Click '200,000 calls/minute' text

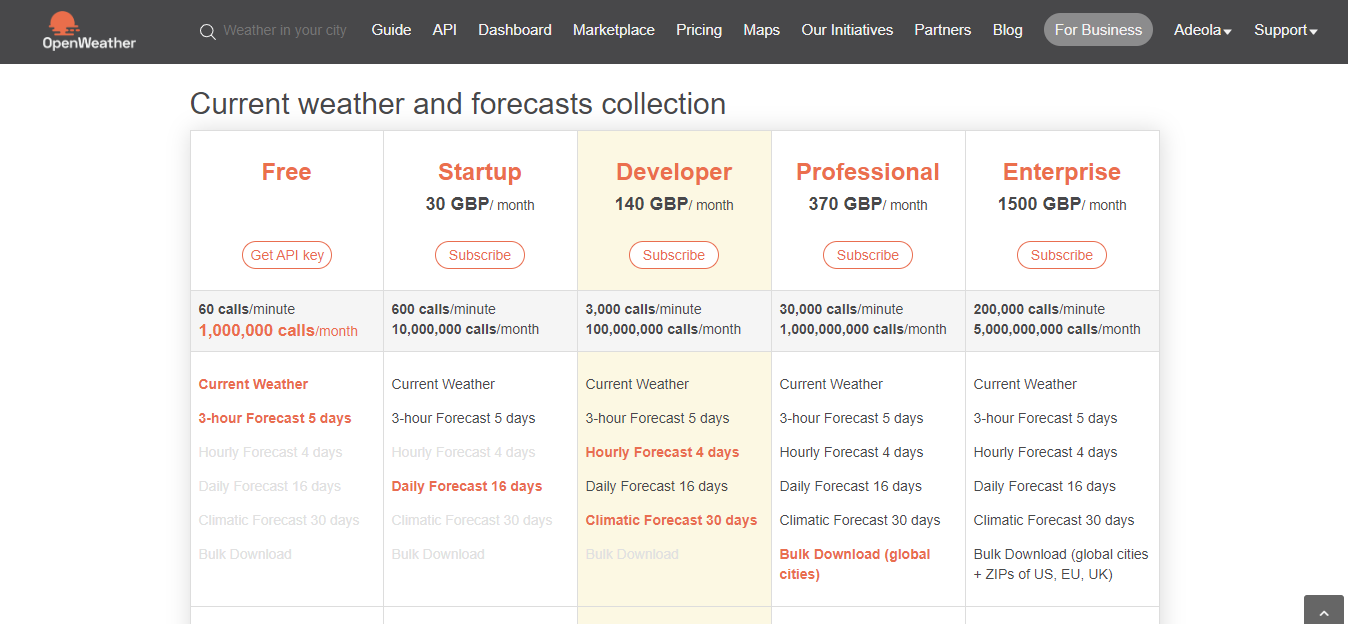1040,309
